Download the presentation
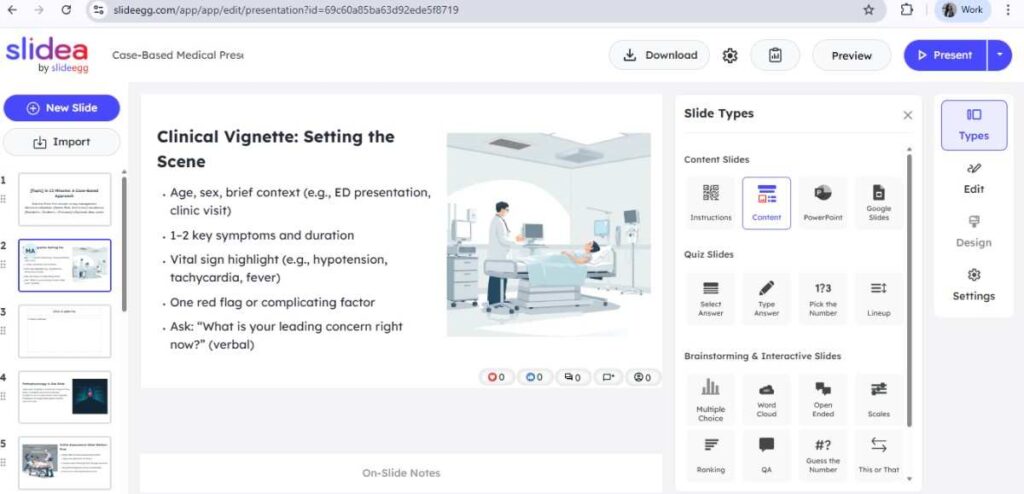1024x494 pixels. (659, 56)
